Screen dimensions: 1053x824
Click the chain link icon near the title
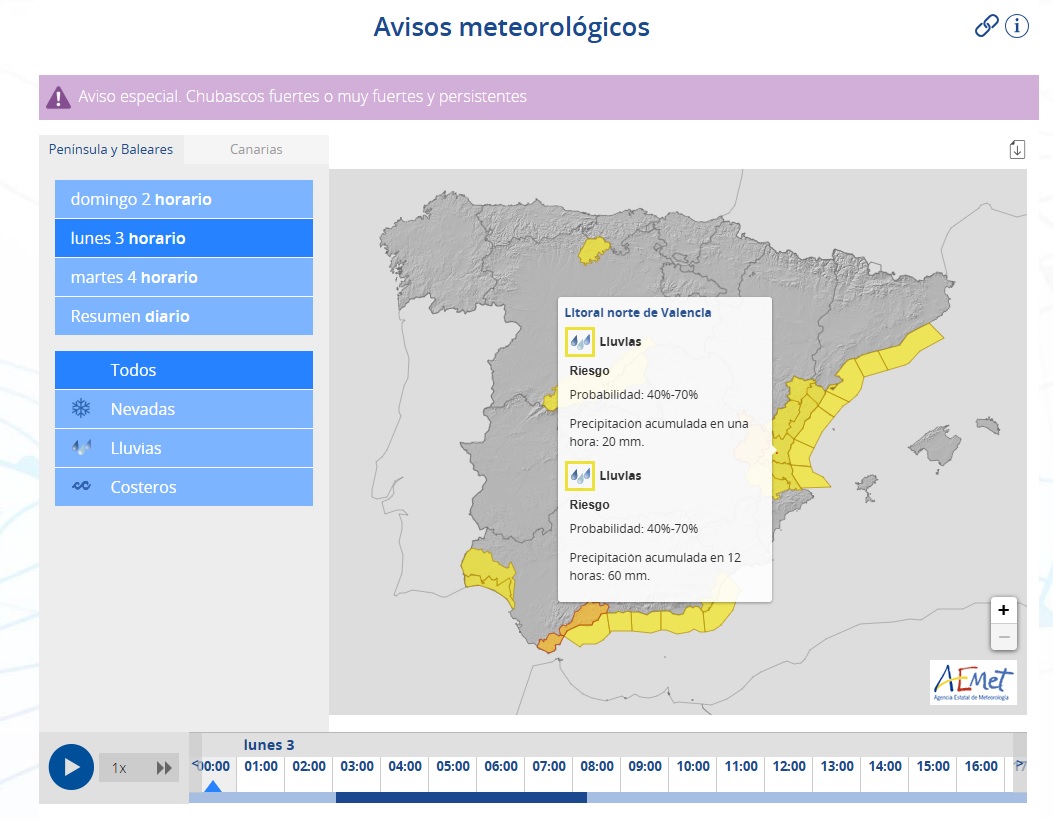tap(985, 26)
